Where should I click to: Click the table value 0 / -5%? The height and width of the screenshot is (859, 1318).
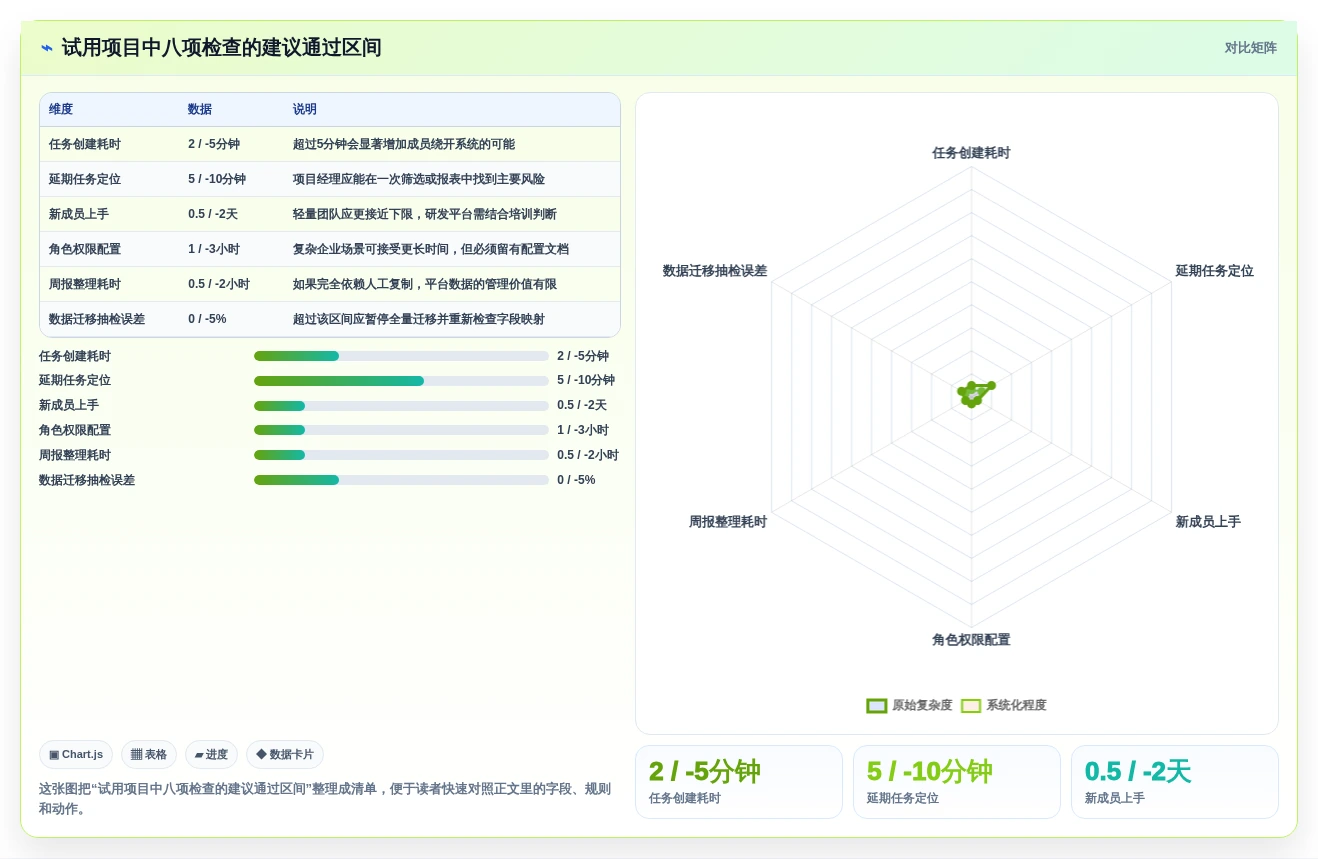click(x=207, y=320)
